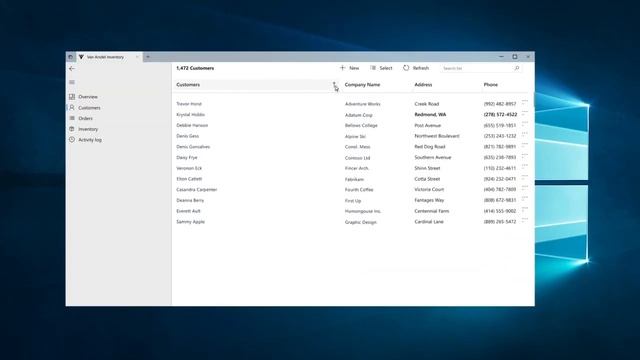Click the Van Arsdel logo on tab
This screenshot has width=640, height=360.
81,57
